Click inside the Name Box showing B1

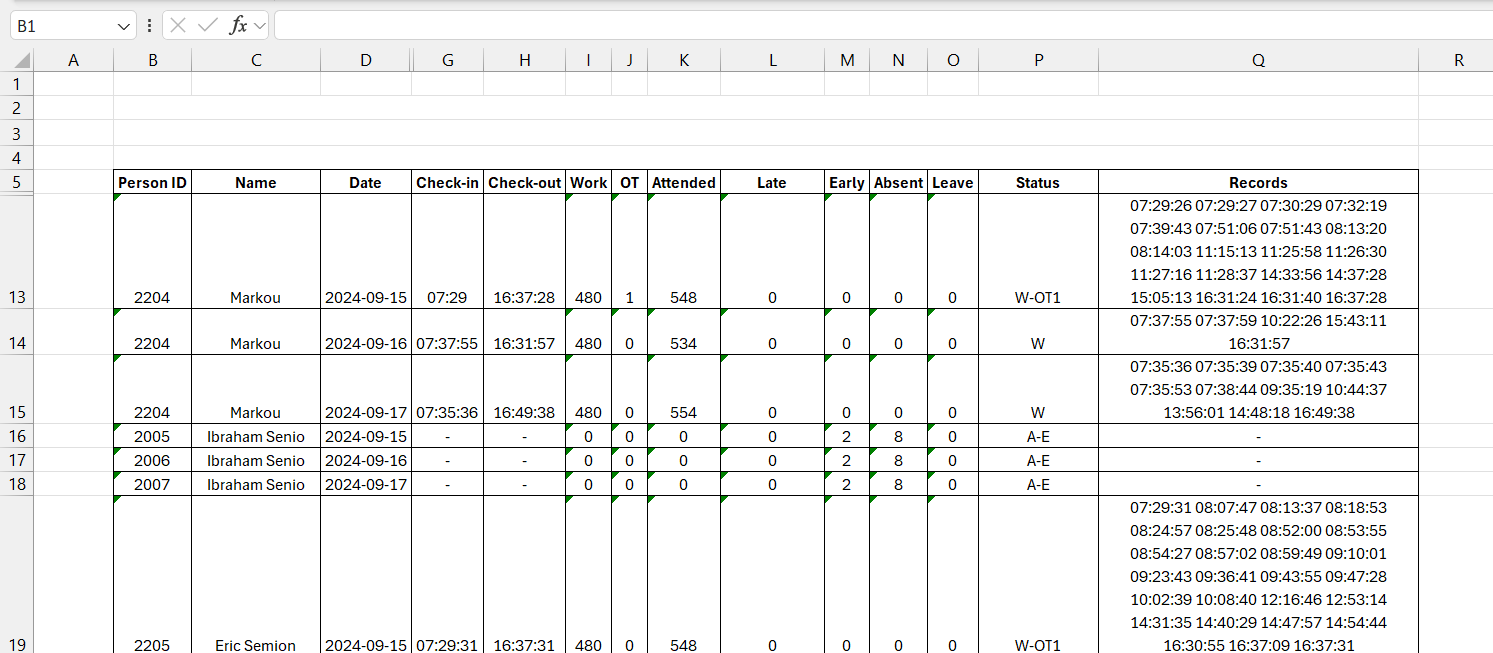(x=60, y=25)
